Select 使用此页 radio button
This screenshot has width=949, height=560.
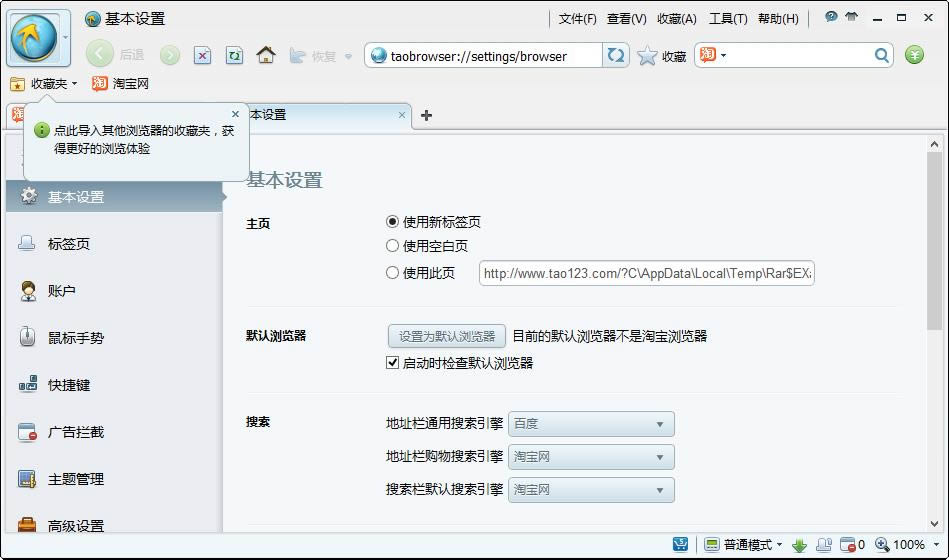tap(392, 272)
